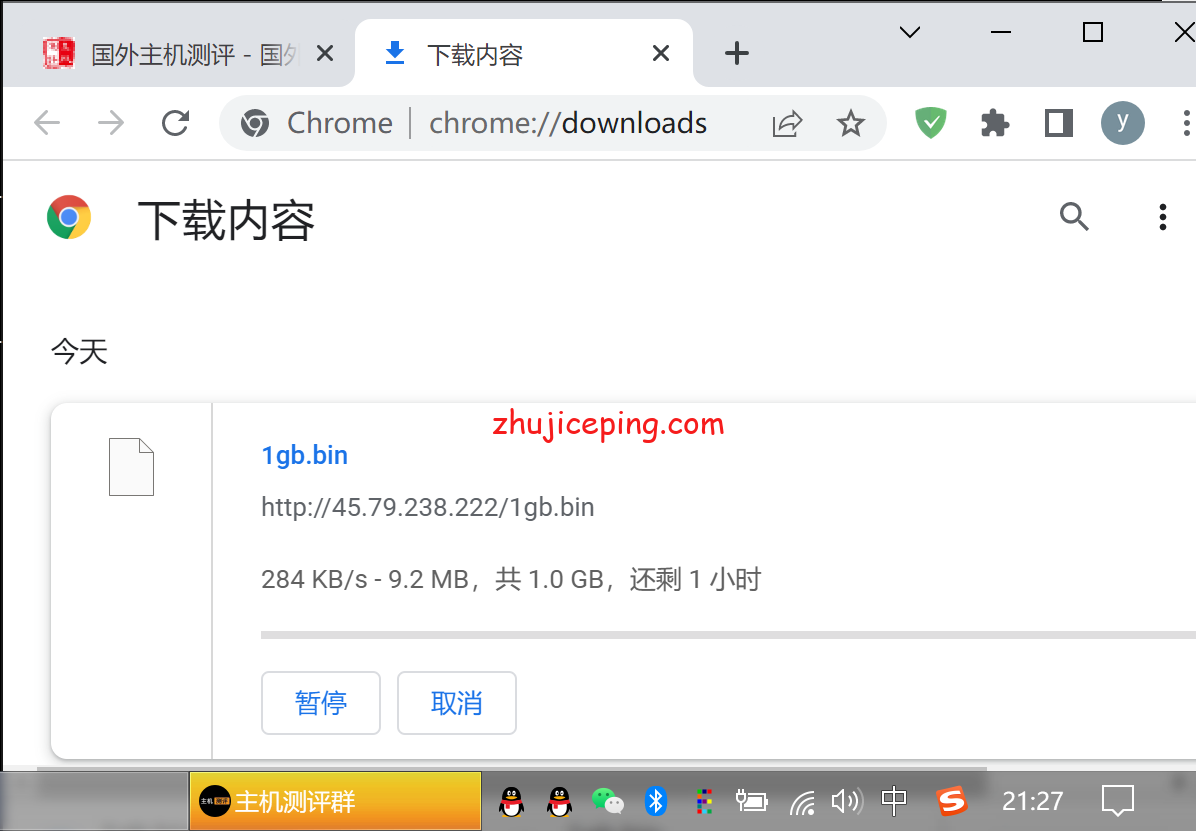Click the 1gb.bin file icon
The image size is (1196, 831).
coord(131,467)
